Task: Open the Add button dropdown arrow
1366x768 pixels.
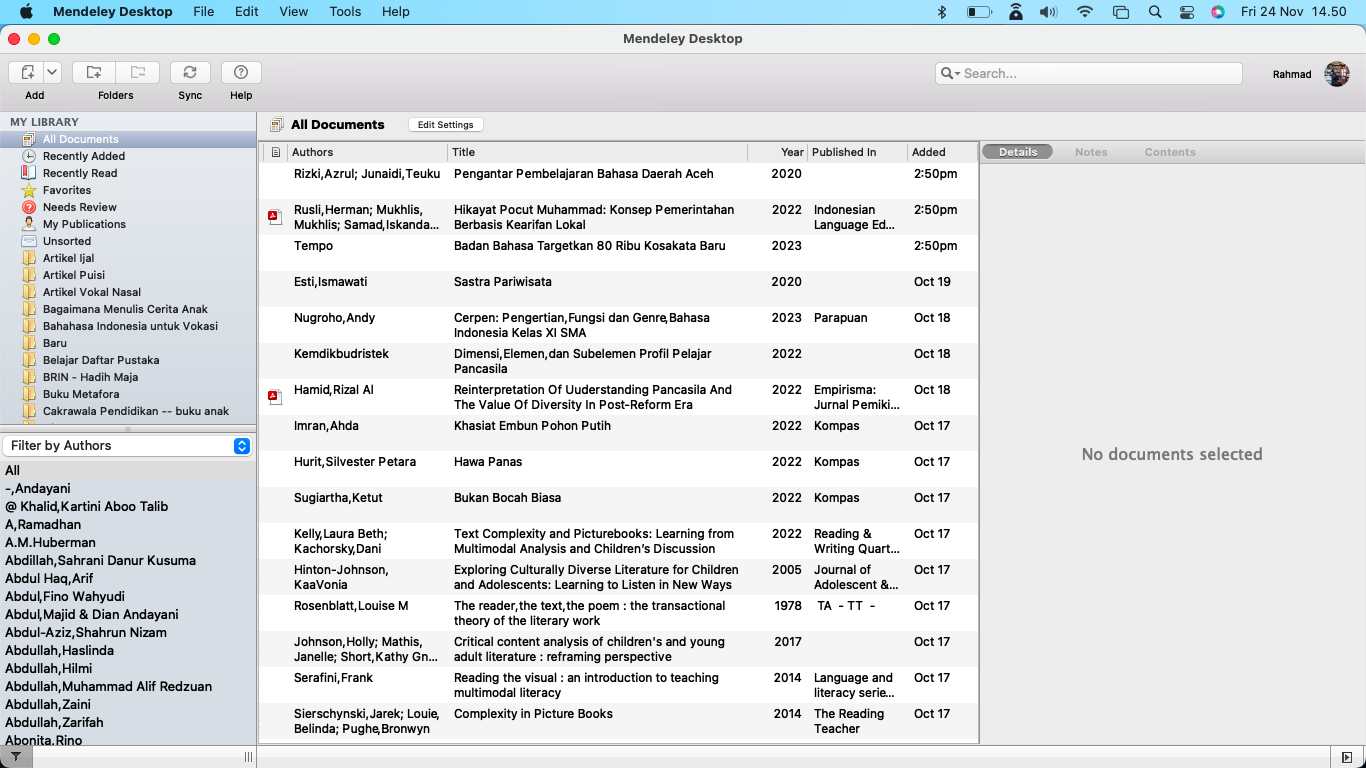Action: pos(53,73)
